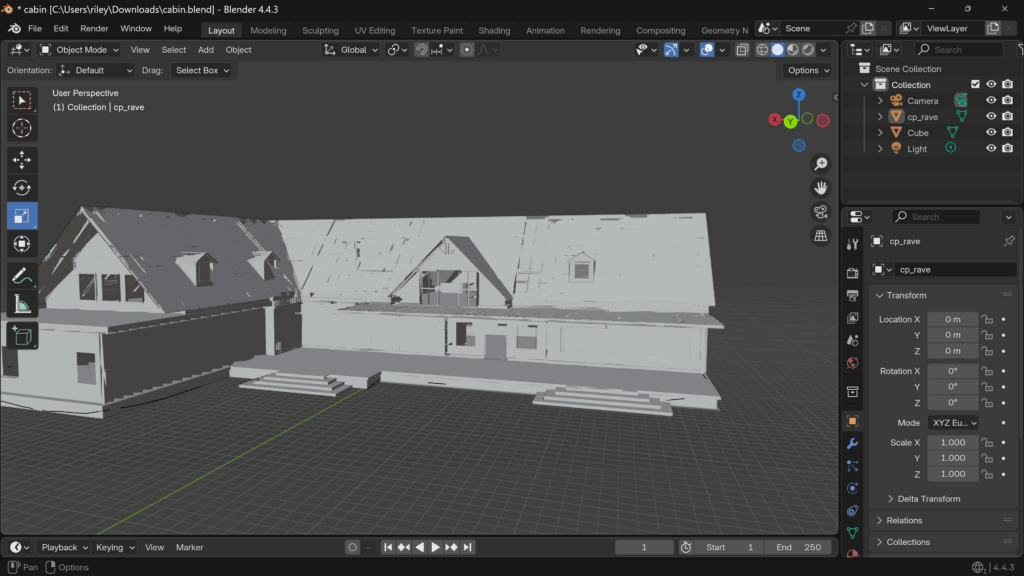Pick the Transform tool
The height and width of the screenshot is (576, 1024).
point(22,244)
